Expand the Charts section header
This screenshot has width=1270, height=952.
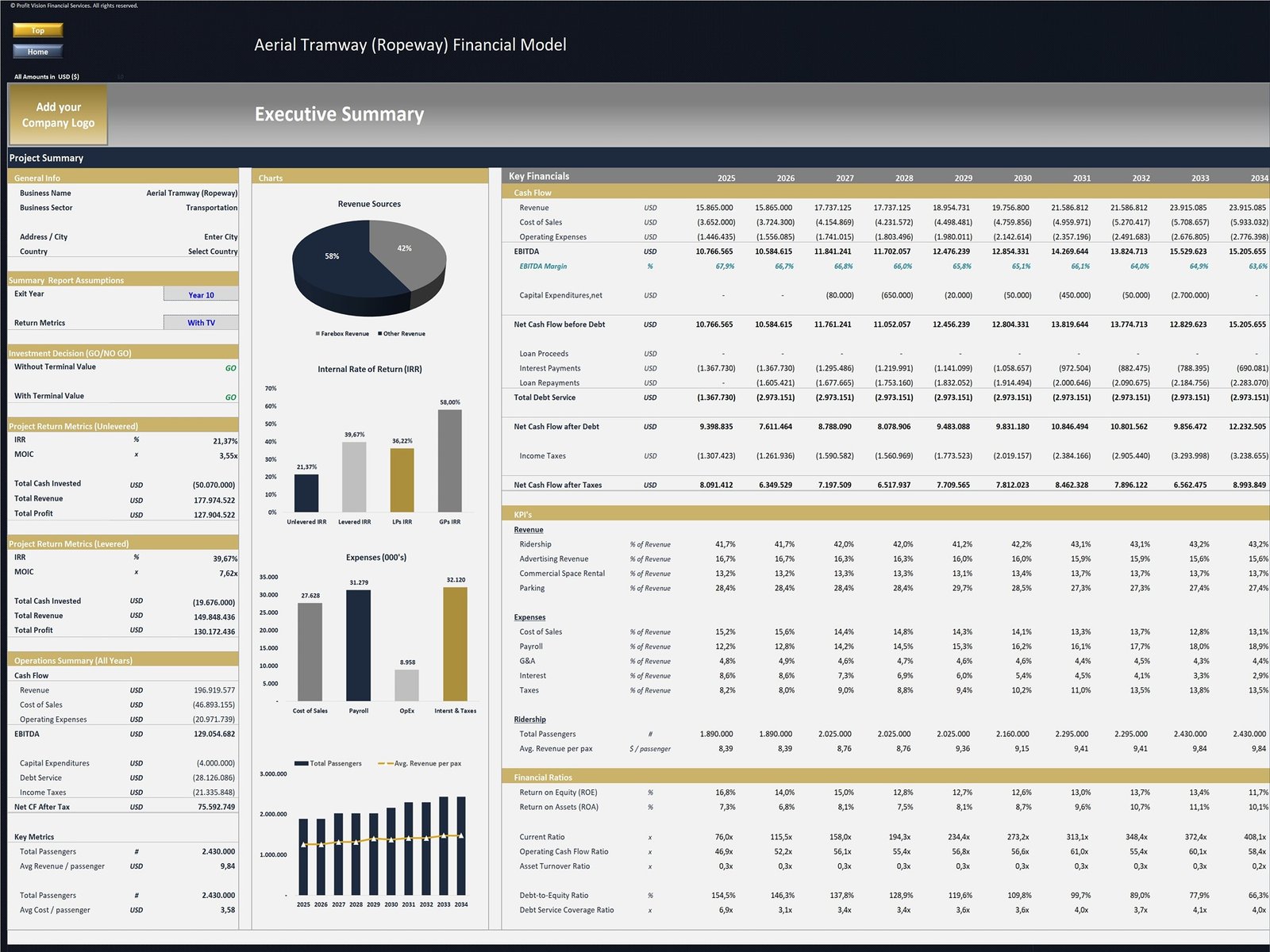pos(271,178)
